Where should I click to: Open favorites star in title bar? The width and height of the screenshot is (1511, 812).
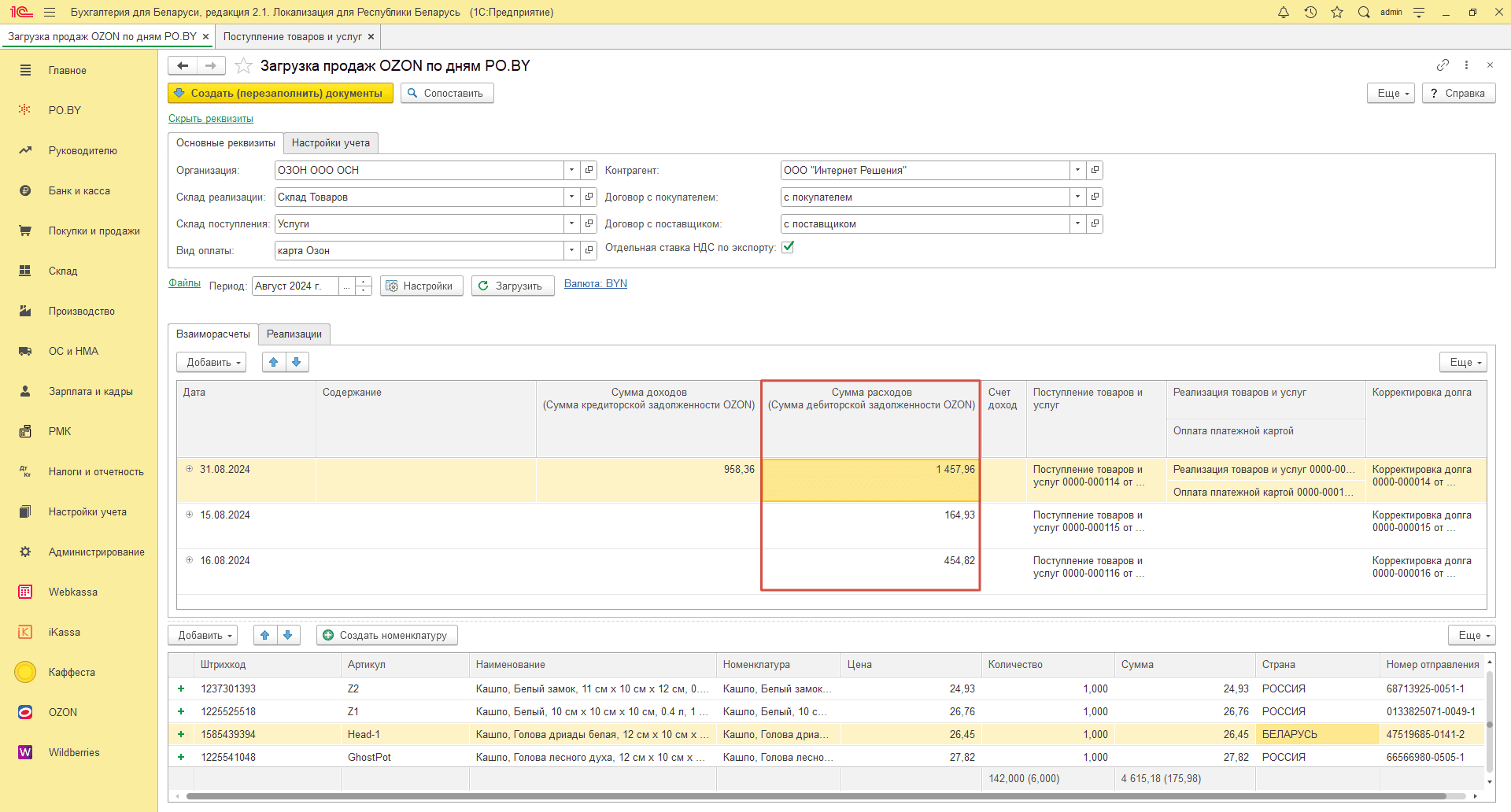point(1337,12)
